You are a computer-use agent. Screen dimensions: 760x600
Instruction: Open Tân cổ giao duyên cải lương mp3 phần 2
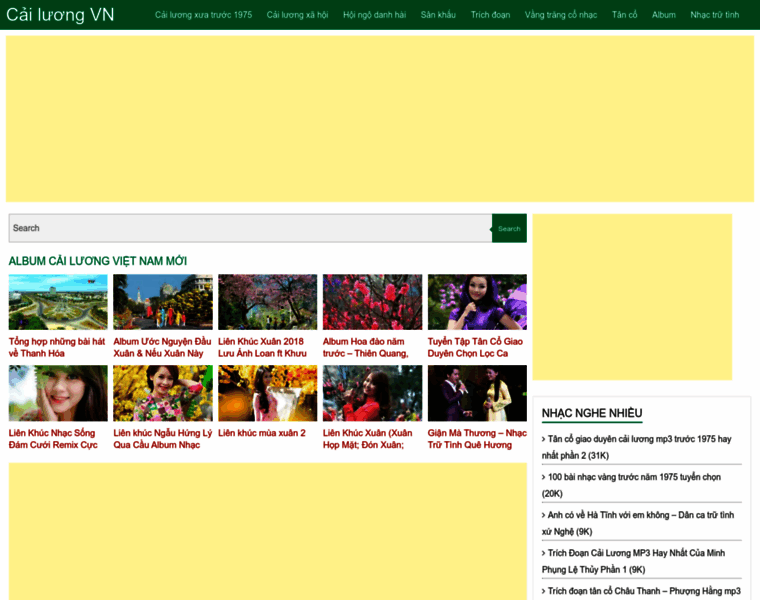(x=637, y=447)
